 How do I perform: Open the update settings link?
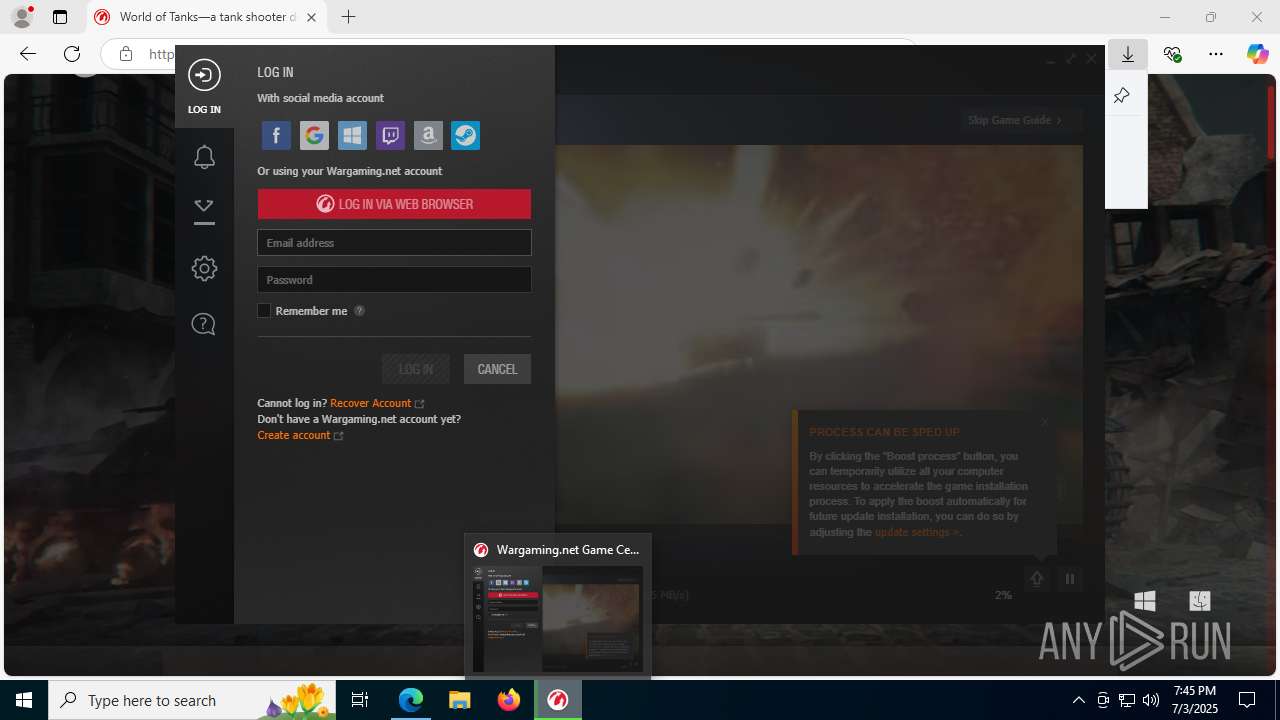point(915,532)
